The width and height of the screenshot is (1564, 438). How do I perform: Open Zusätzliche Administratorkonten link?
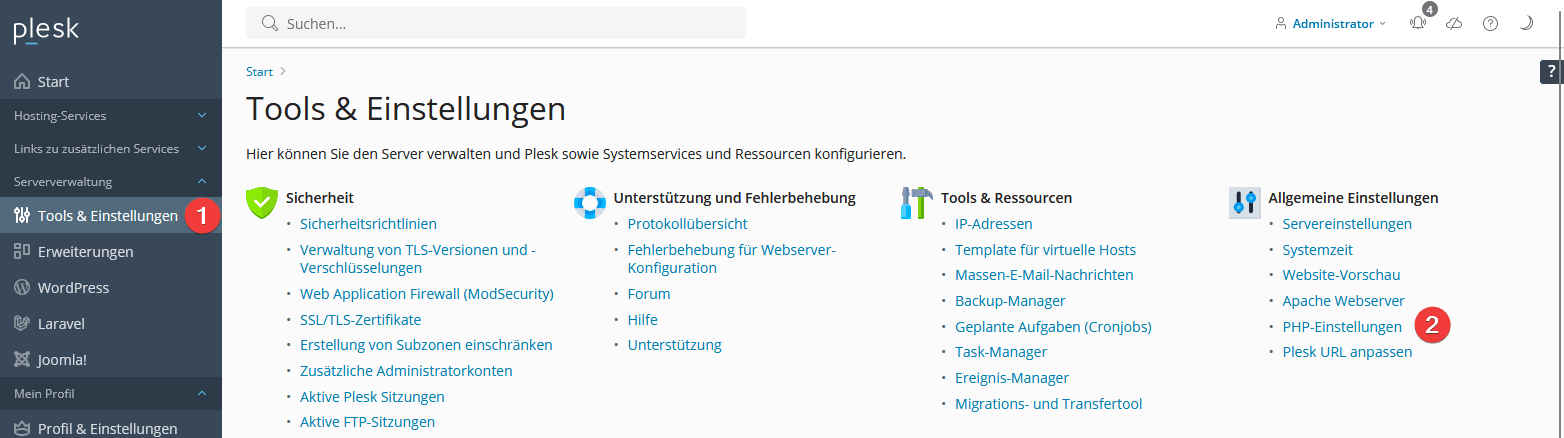pyautogui.click(x=406, y=371)
